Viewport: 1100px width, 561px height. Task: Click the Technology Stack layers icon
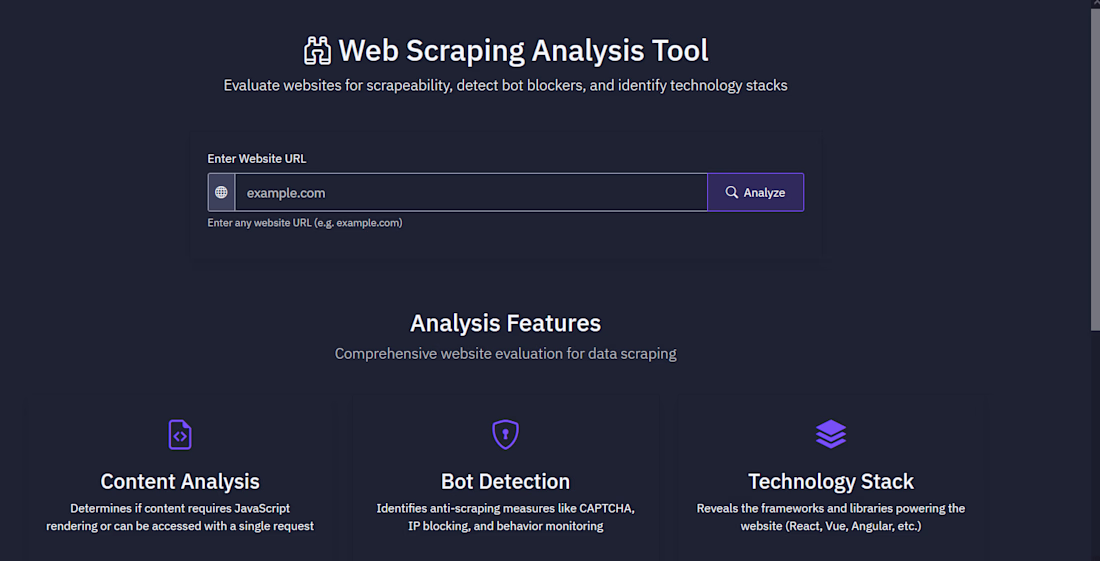[x=830, y=434]
